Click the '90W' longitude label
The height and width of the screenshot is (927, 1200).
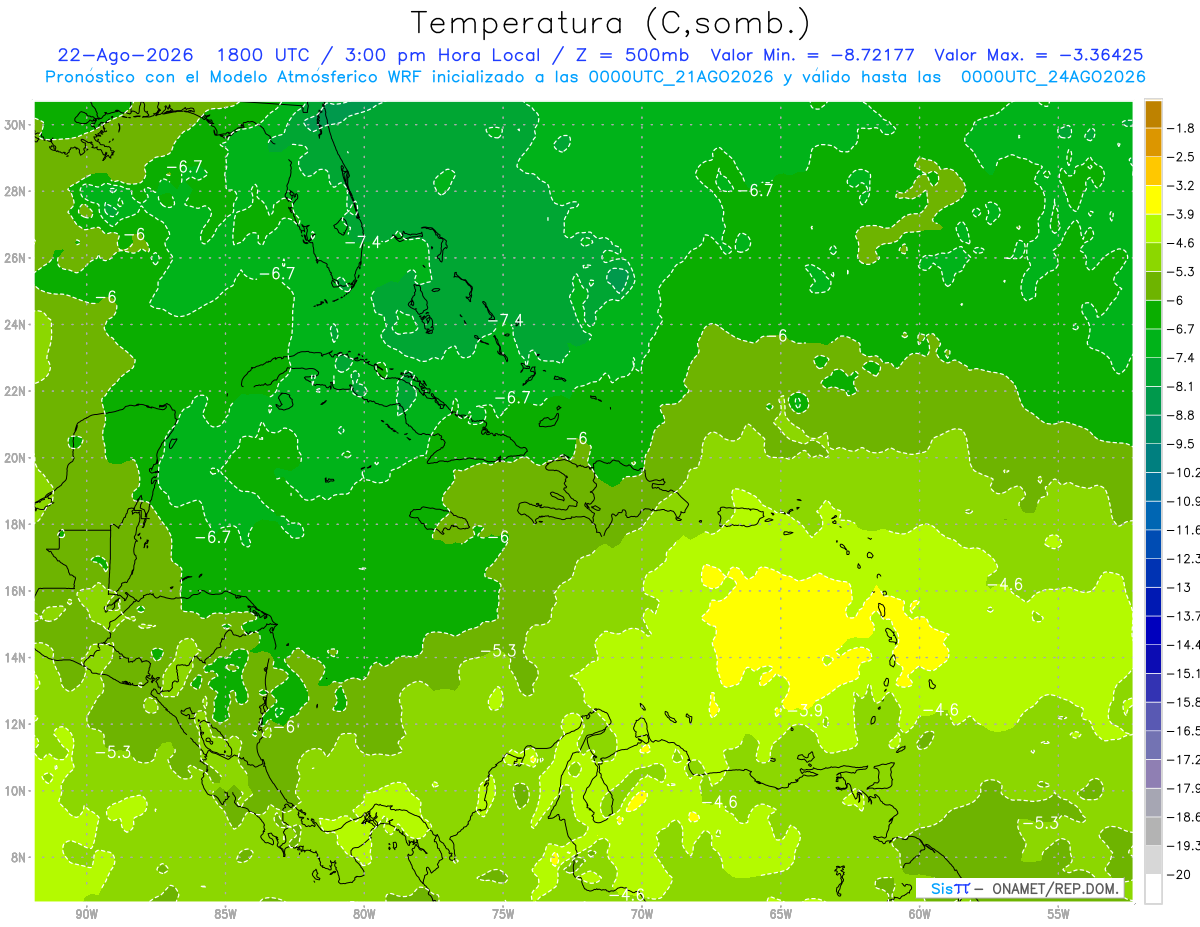coord(87,914)
